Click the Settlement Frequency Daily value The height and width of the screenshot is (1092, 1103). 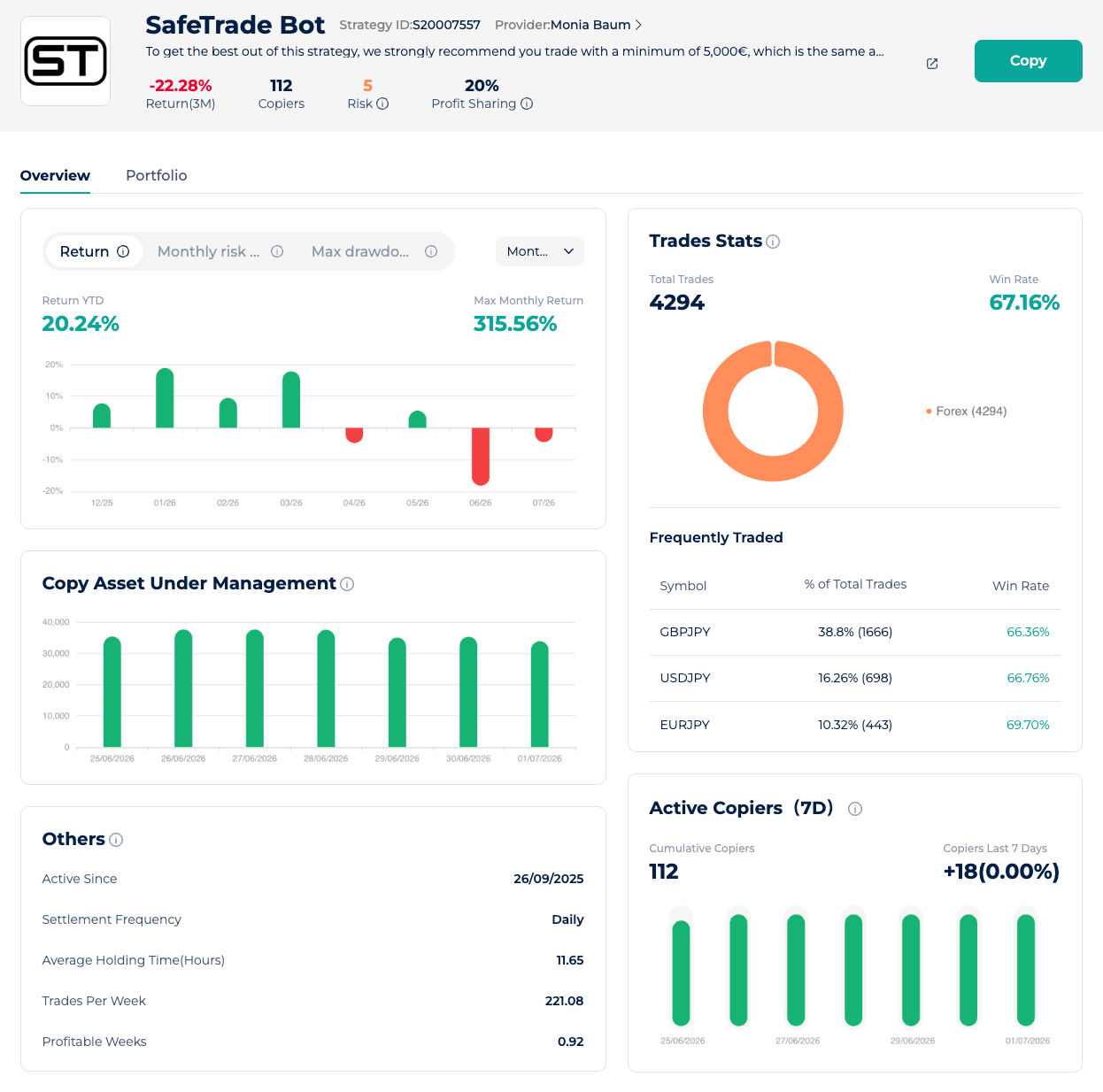click(x=567, y=919)
